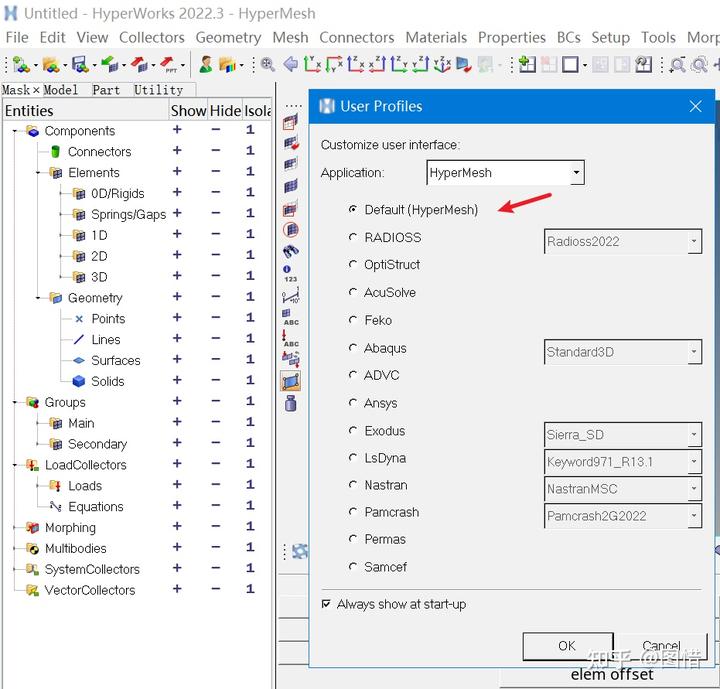Click the Save Model disk icon

click(x=80, y=65)
